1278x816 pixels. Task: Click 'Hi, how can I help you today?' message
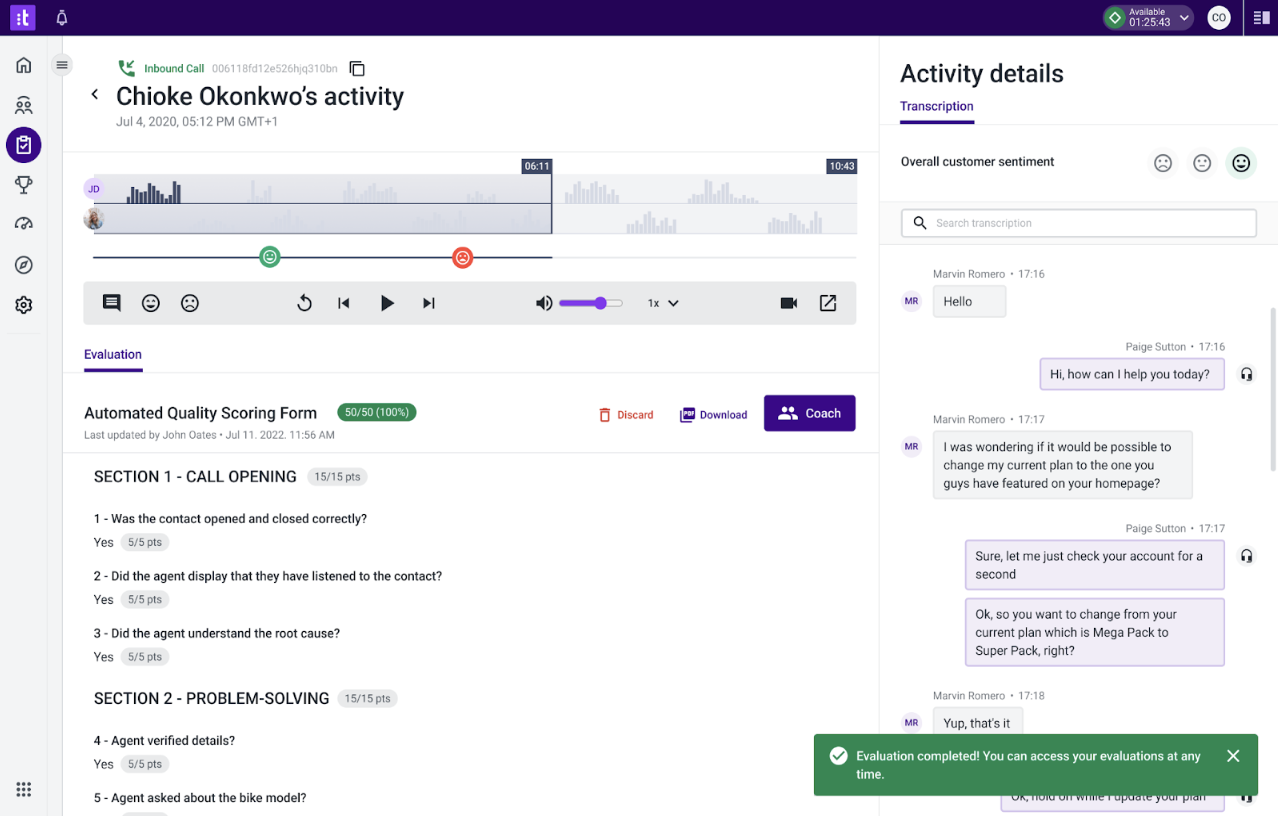pyautogui.click(x=1130, y=374)
